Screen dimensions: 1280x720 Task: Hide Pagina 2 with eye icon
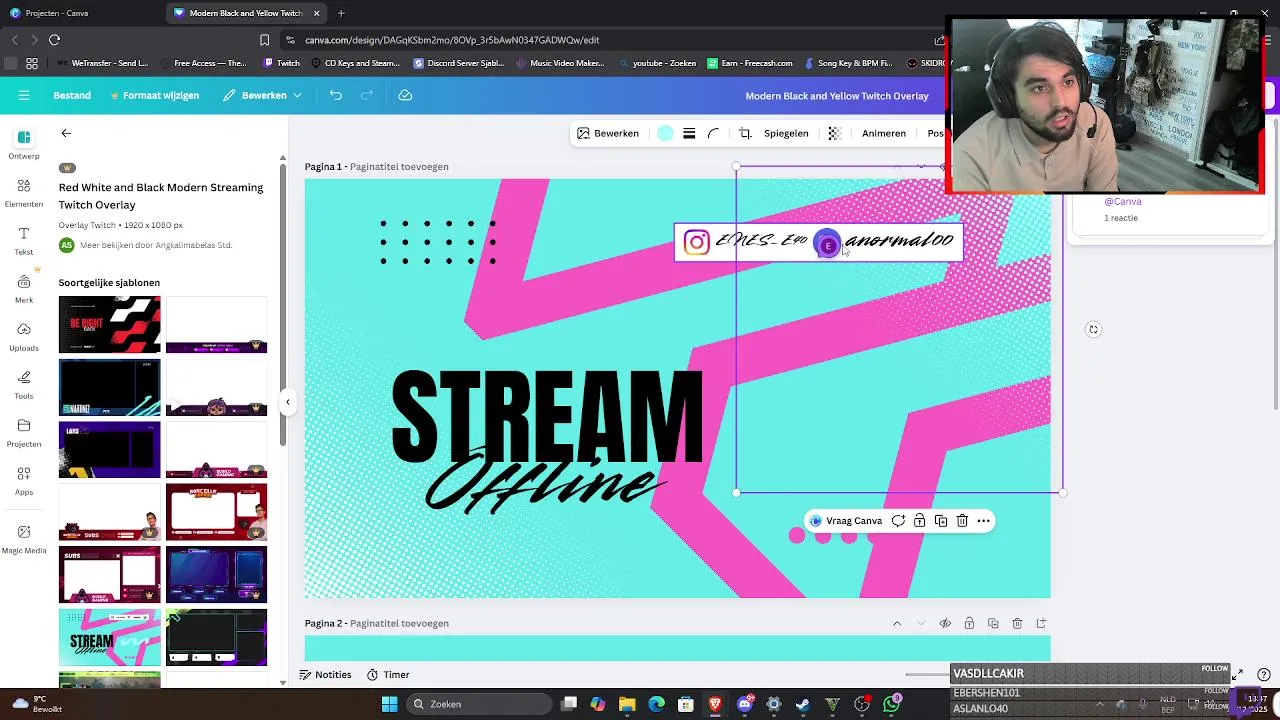tap(945, 624)
